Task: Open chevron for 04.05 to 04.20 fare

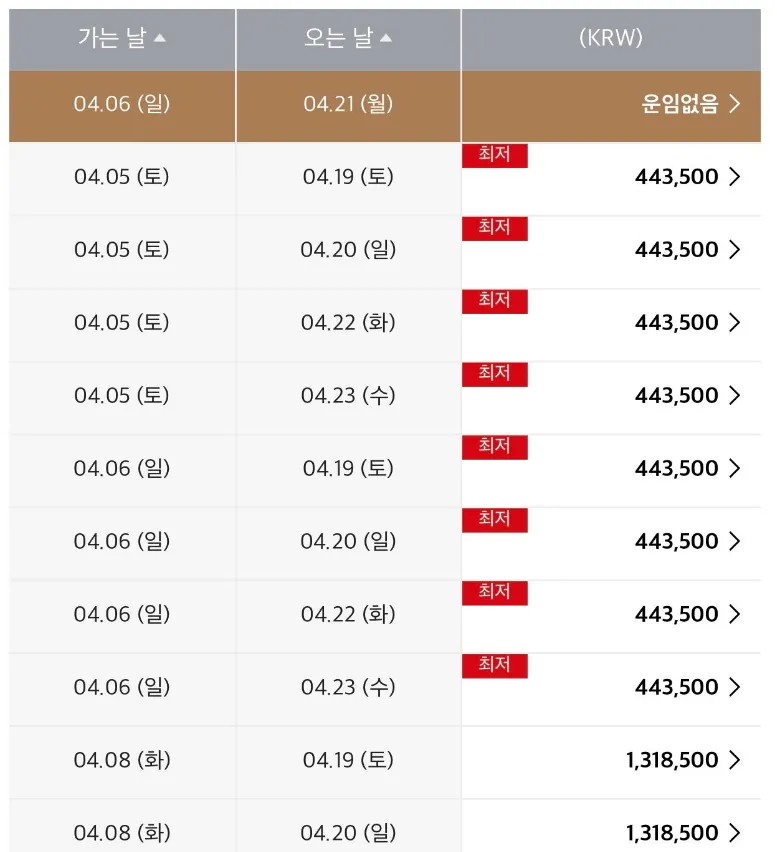Action: tap(735, 250)
